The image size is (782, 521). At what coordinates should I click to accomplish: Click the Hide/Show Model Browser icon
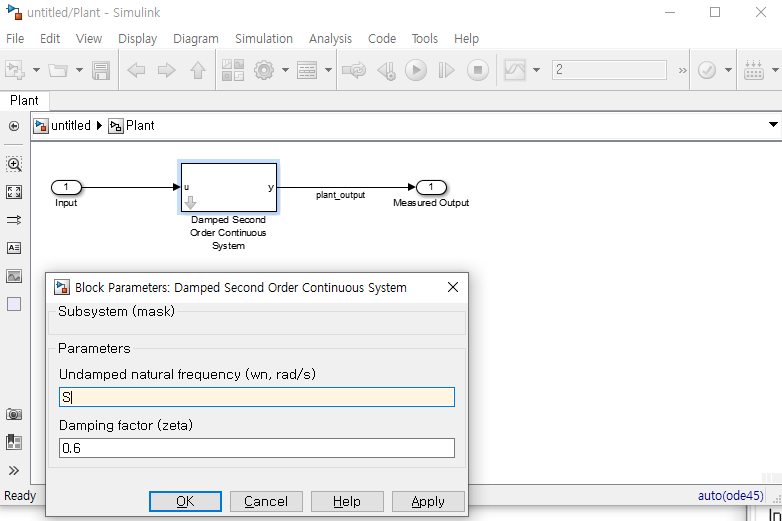click(x=14, y=126)
